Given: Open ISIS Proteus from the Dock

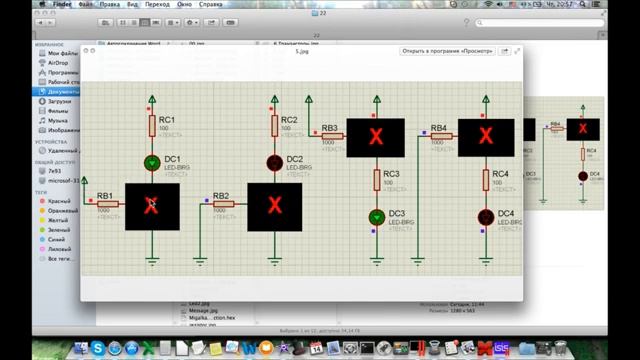Looking at the screenshot, I should tap(502, 348).
